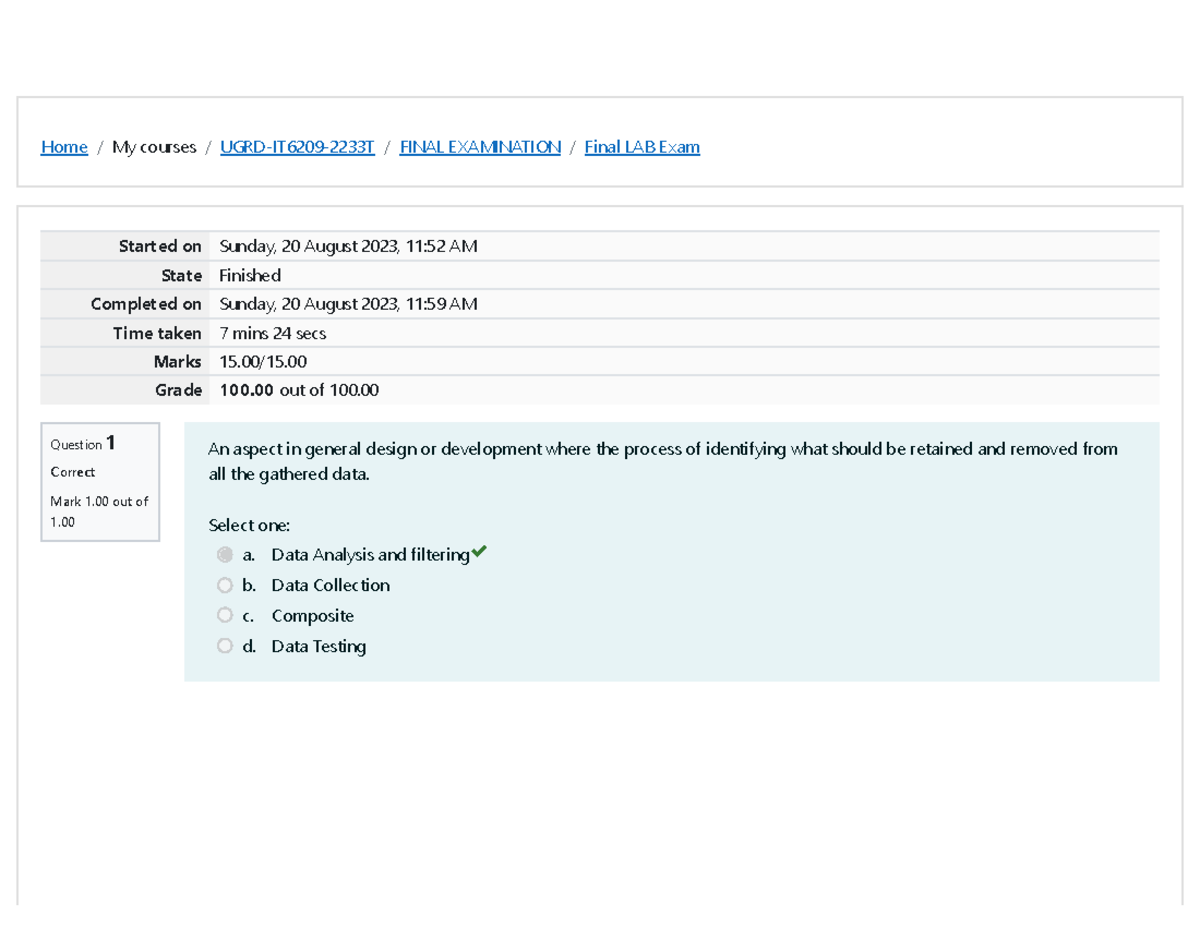This screenshot has width=1200, height=927.
Task: Click the question text about gathered data
Action: click(662, 460)
